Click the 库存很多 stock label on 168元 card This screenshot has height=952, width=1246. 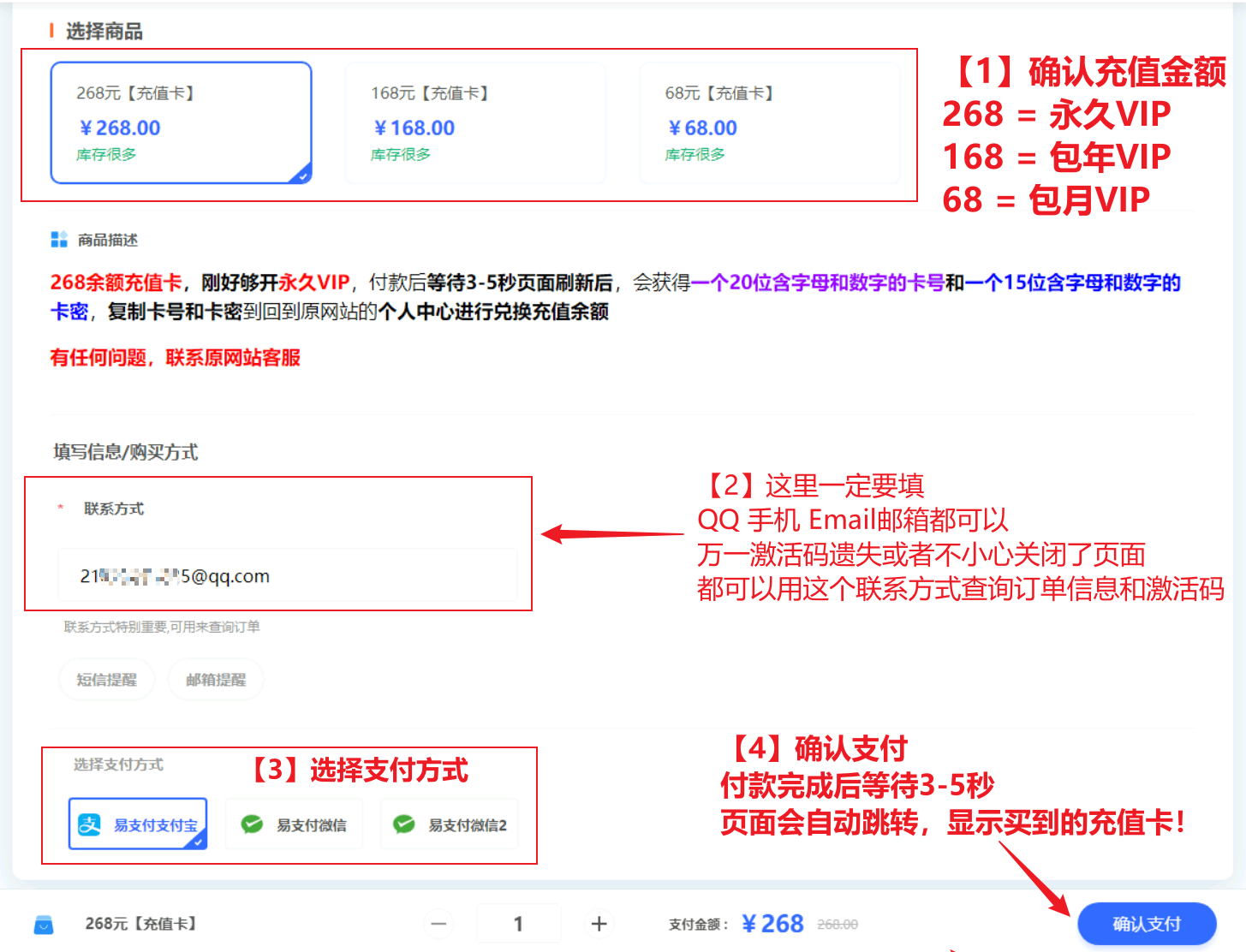[401, 155]
